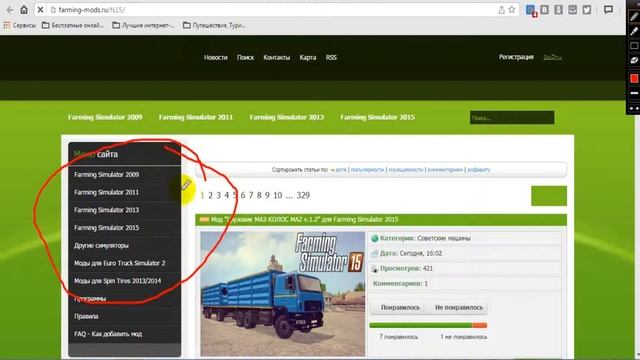
Task: Sort articles by популярности
Action: [x=367, y=169]
